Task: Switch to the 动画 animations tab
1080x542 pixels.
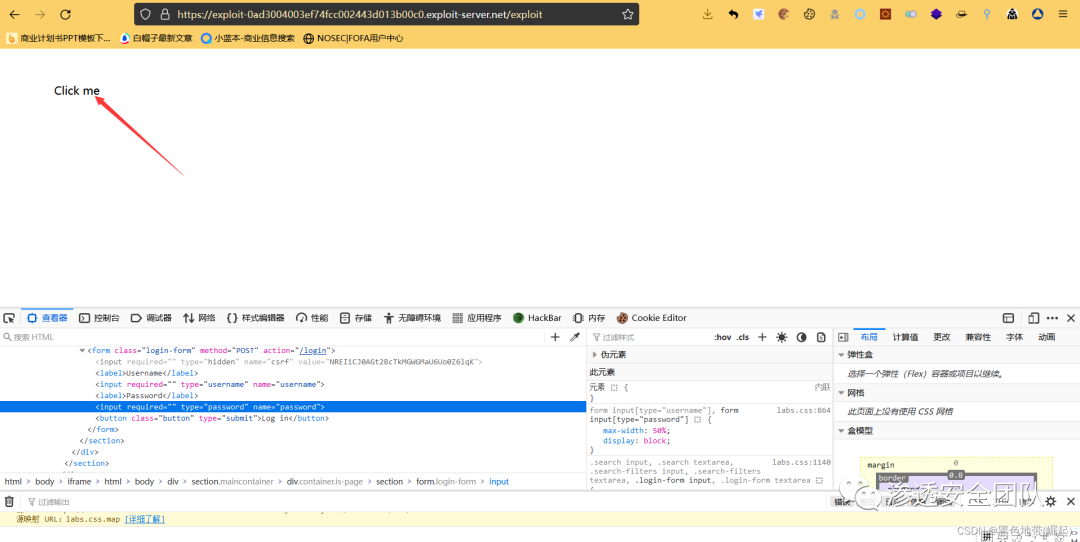Action: tap(1047, 337)
